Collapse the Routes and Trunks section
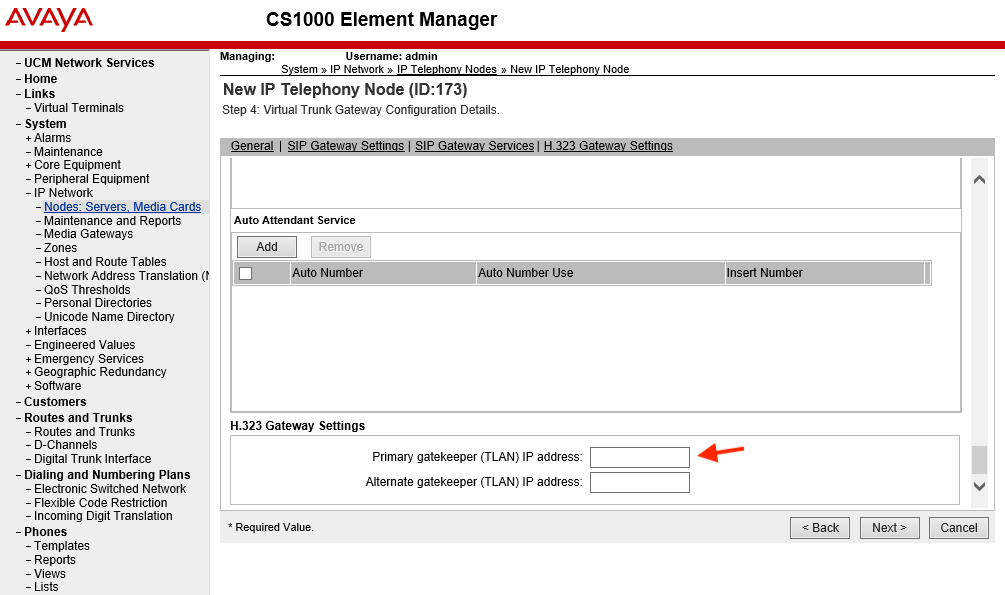The width and height of the screenshot is (1005, 595). click(x=19, y=418)
